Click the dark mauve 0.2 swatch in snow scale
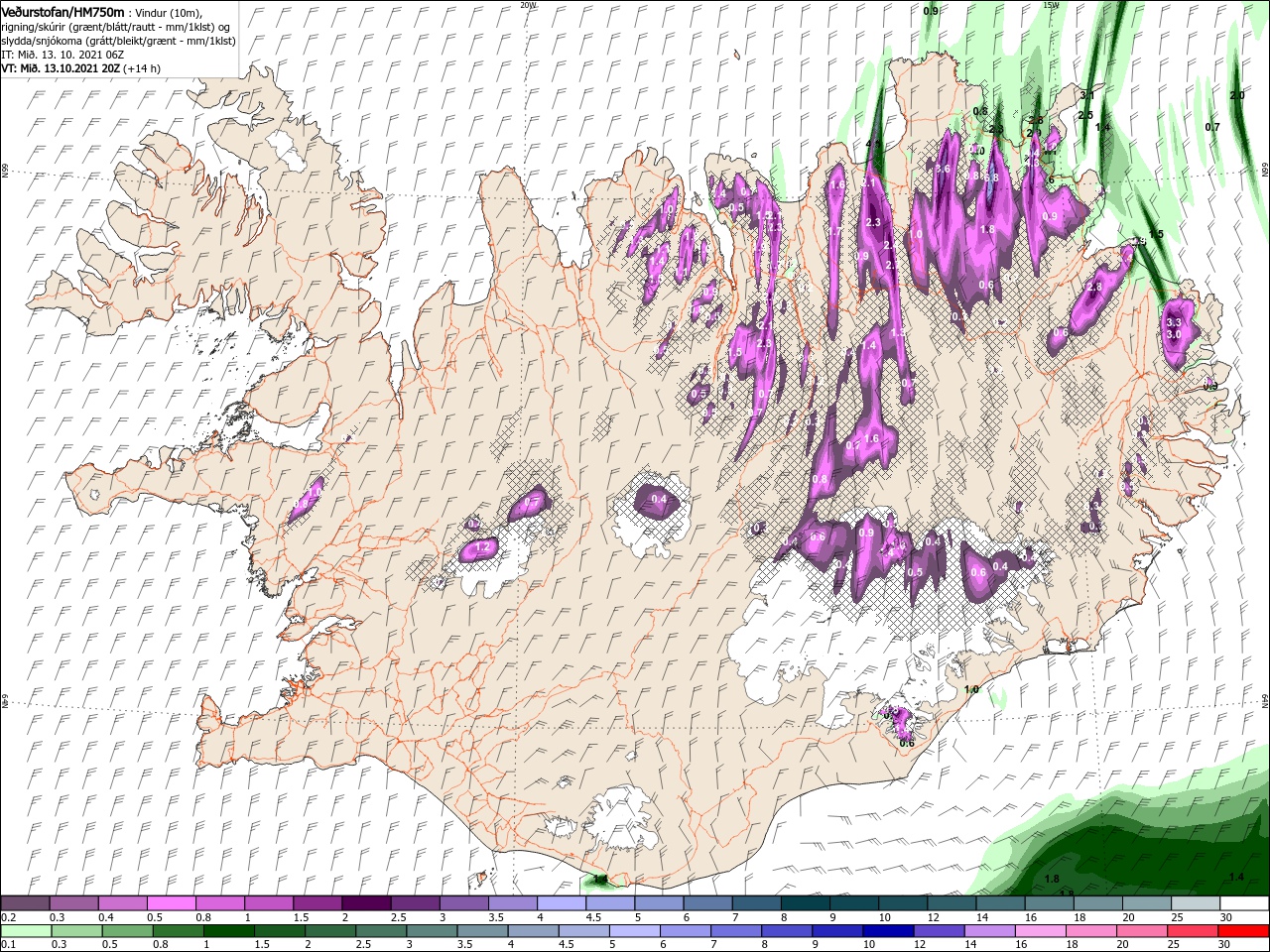The image size is (1270, 952). pyautogui.click(x=25, y=903)
